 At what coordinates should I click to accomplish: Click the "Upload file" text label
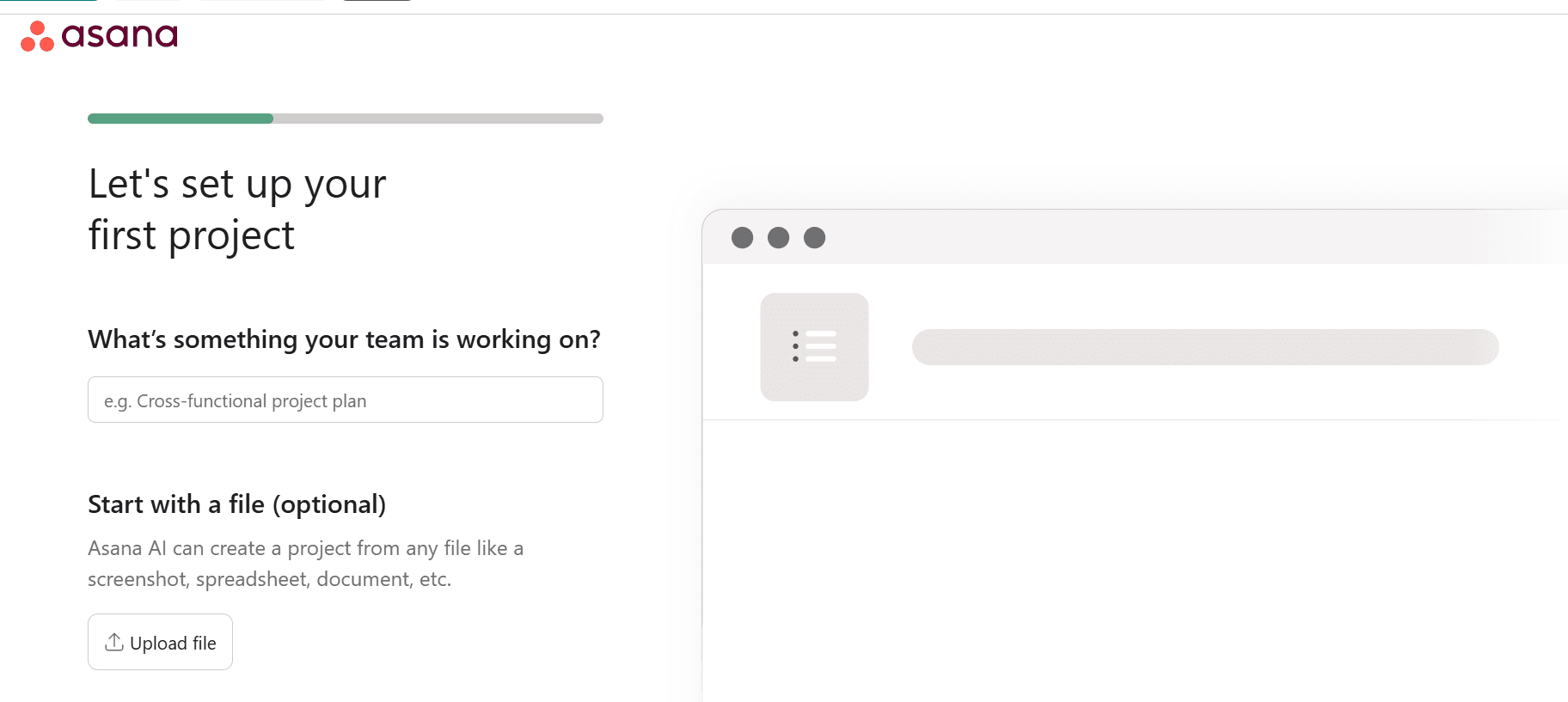(x=173, y=644)
